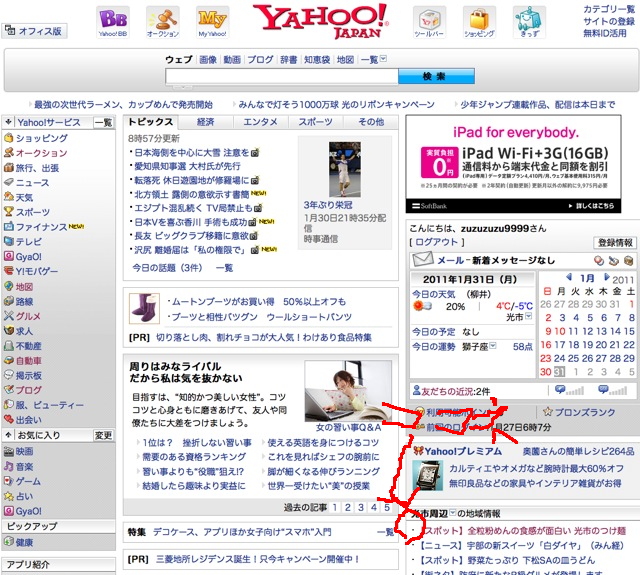The image size is (640, 575).
Task: Open テレビ in the sidebar
Action: 29,242
